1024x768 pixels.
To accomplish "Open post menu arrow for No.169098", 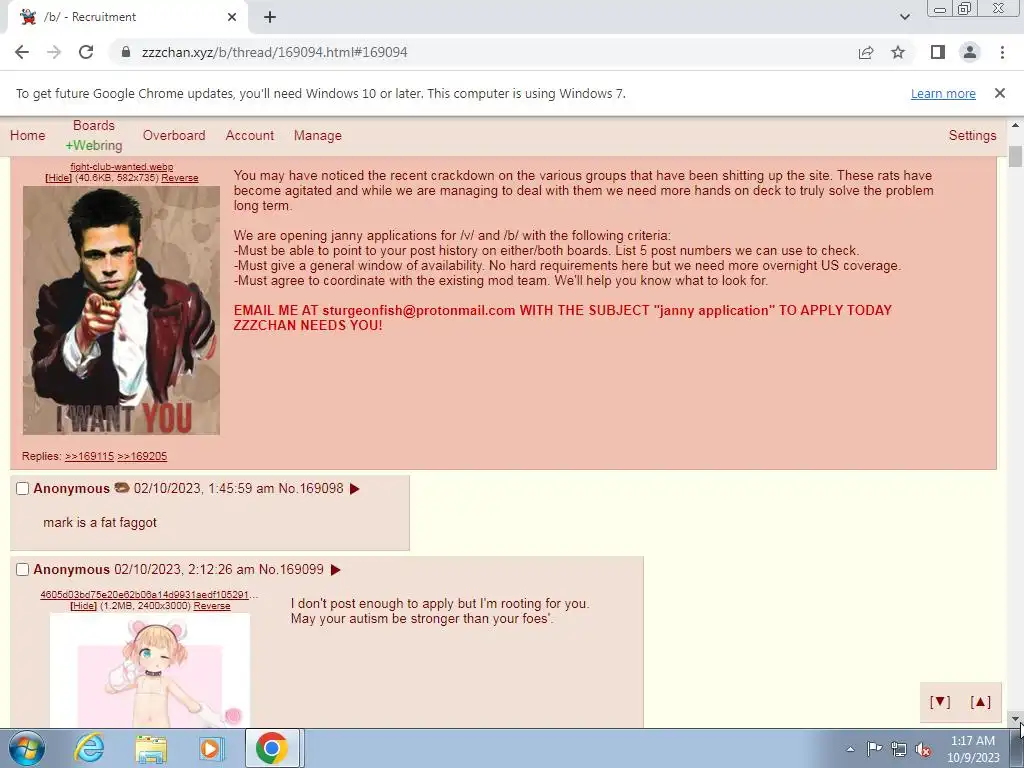I will (355, 488).
